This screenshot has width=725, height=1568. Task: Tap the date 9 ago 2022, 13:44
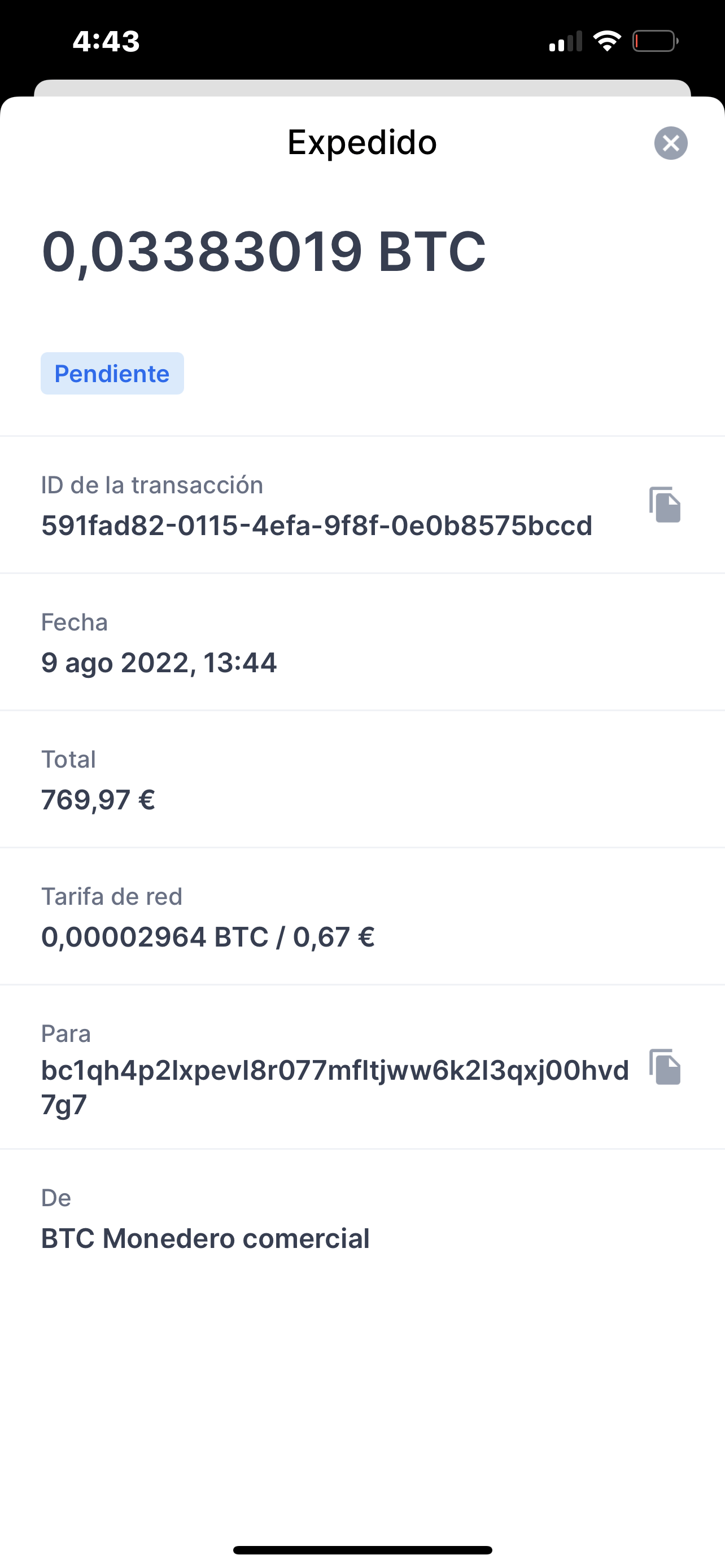pyautogui.click(x=159, y=663)
